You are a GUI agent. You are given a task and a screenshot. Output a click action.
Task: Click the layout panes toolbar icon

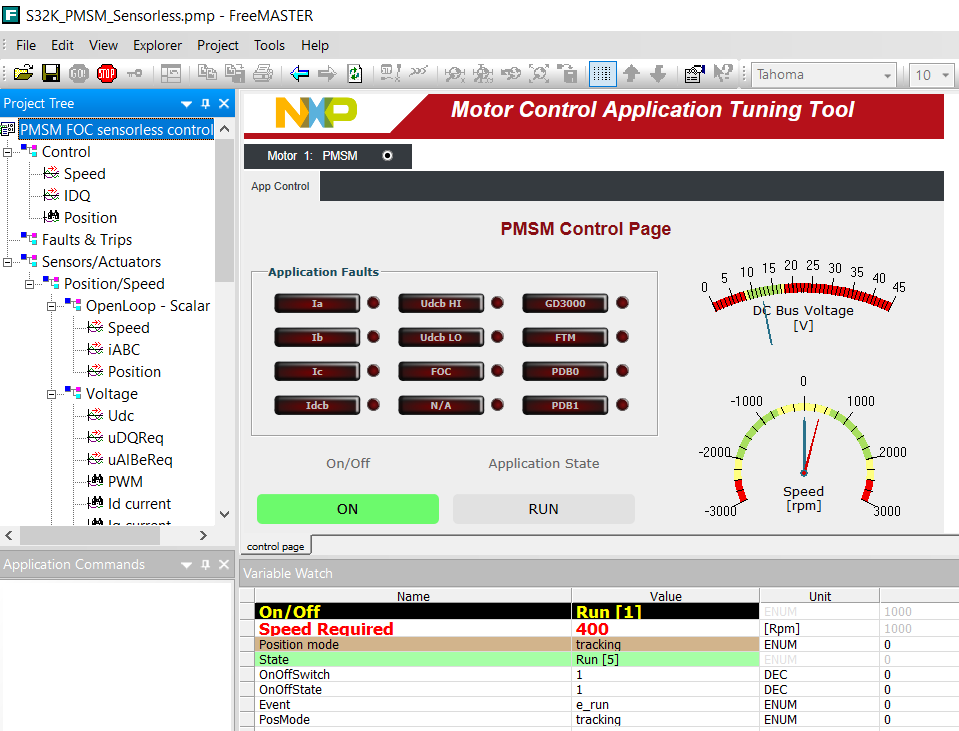click(171, 74)
